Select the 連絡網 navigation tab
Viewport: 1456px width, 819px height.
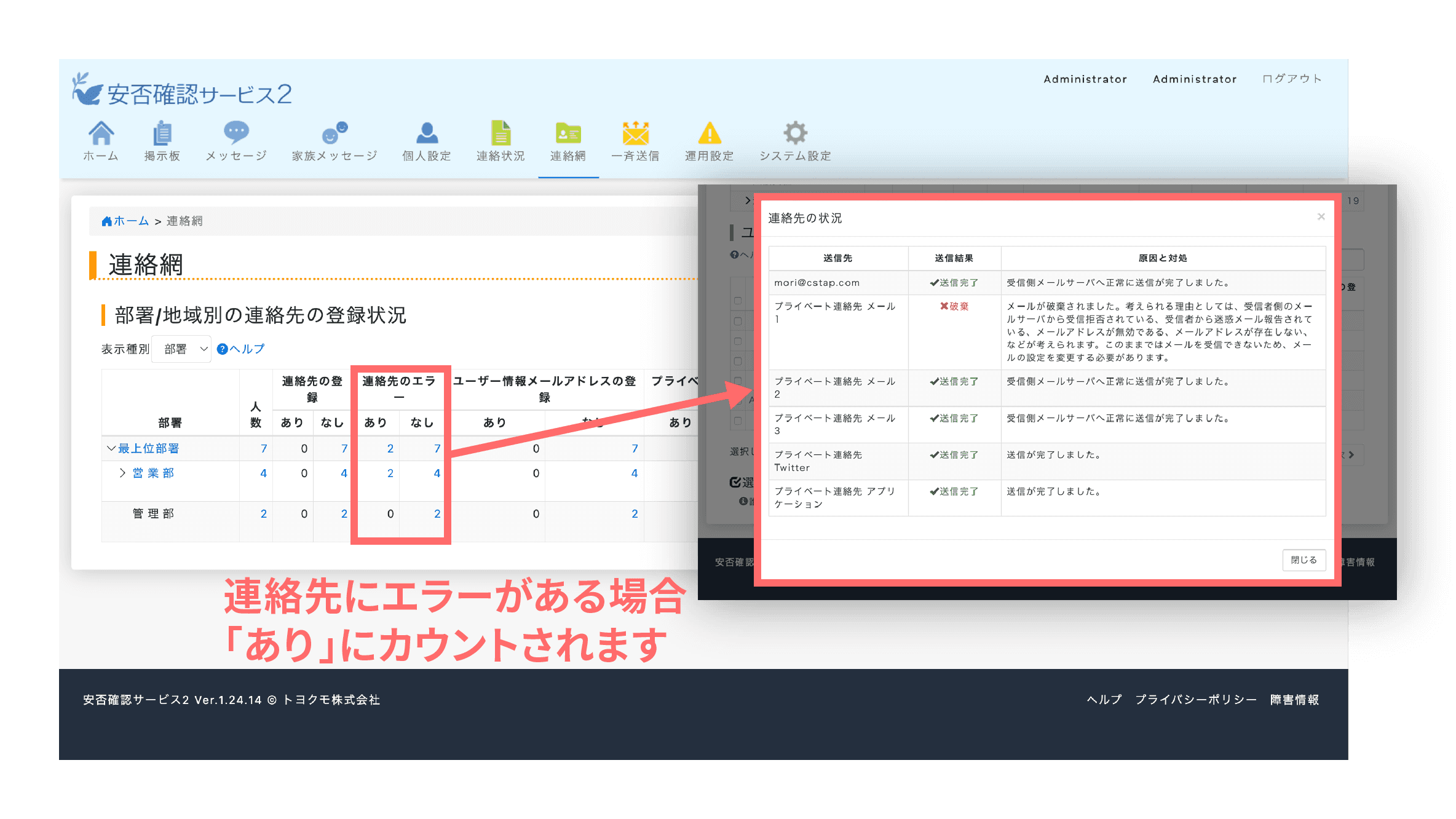point(568,140)
